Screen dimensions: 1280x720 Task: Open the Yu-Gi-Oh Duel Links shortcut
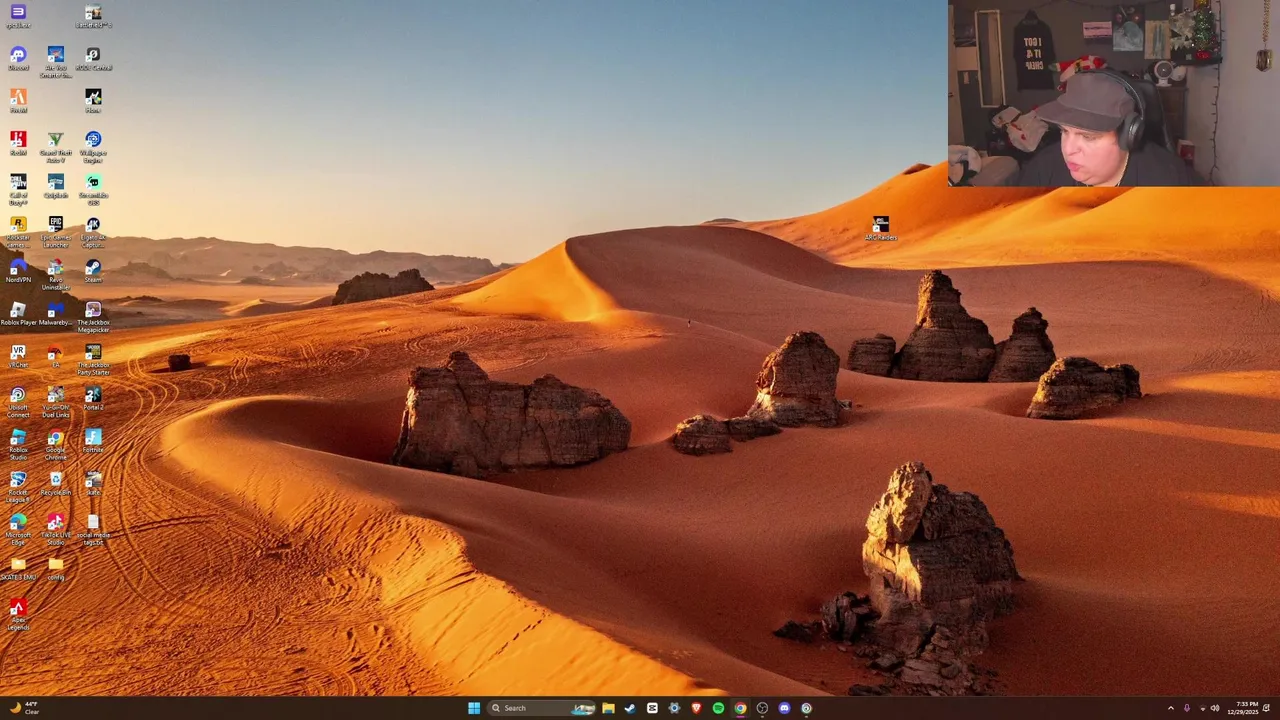[x=56, y=403]
